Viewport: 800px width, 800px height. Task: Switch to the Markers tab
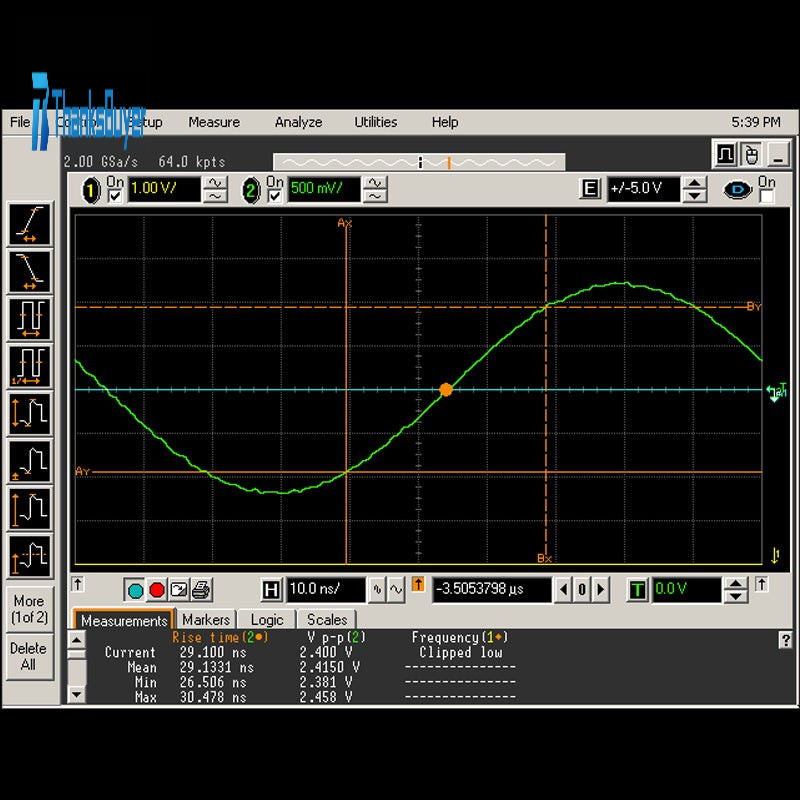206,620
